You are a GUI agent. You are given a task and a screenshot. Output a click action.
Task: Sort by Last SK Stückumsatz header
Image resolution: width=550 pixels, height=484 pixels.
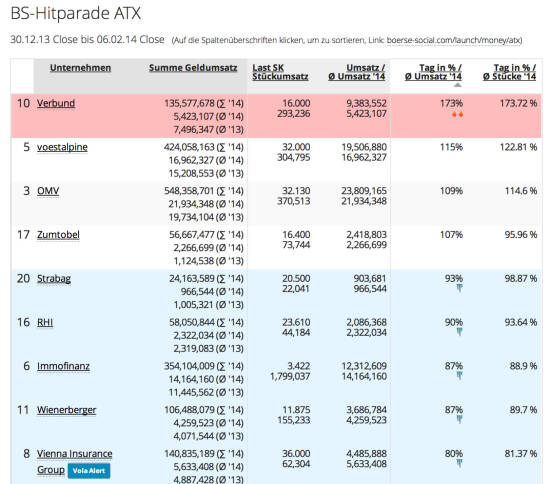coord(280,72)
